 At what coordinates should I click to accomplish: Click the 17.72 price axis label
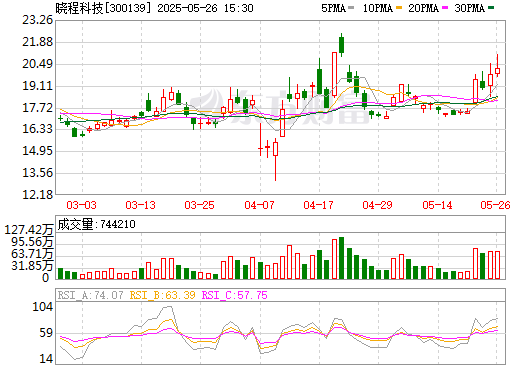click(x=37, y=108)
